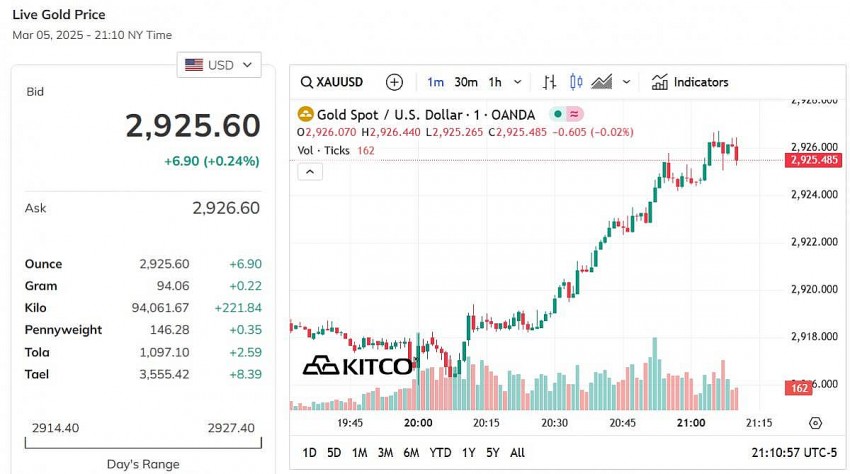850x474 pixels.
Task: Click the green market status dot
Action: pyautogui.click(x=557, y=115)
